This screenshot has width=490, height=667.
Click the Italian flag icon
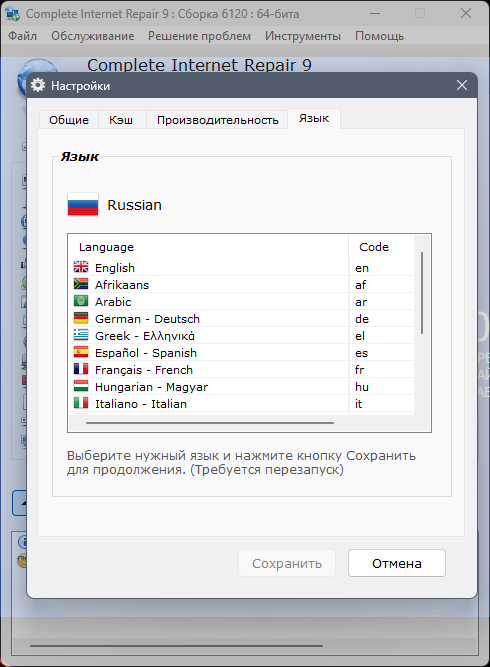[81, 403]
